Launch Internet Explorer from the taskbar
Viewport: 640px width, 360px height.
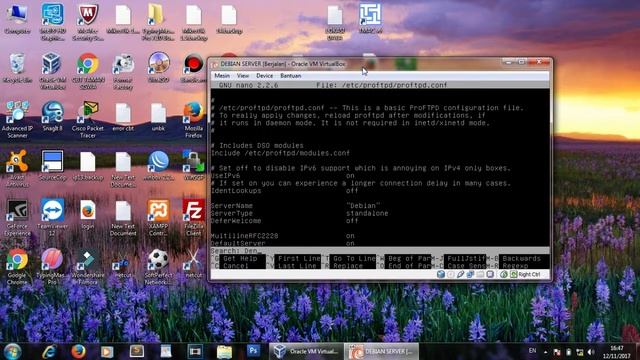pos(49,351)
